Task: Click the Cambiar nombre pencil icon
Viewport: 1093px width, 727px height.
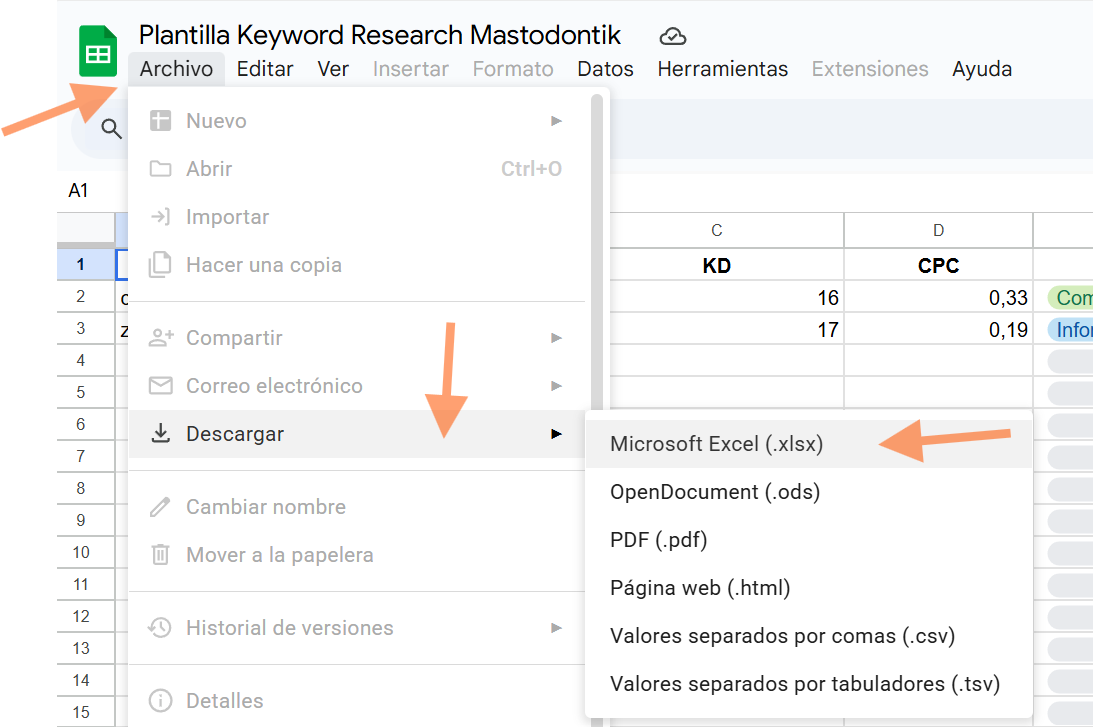Action: 160,507
